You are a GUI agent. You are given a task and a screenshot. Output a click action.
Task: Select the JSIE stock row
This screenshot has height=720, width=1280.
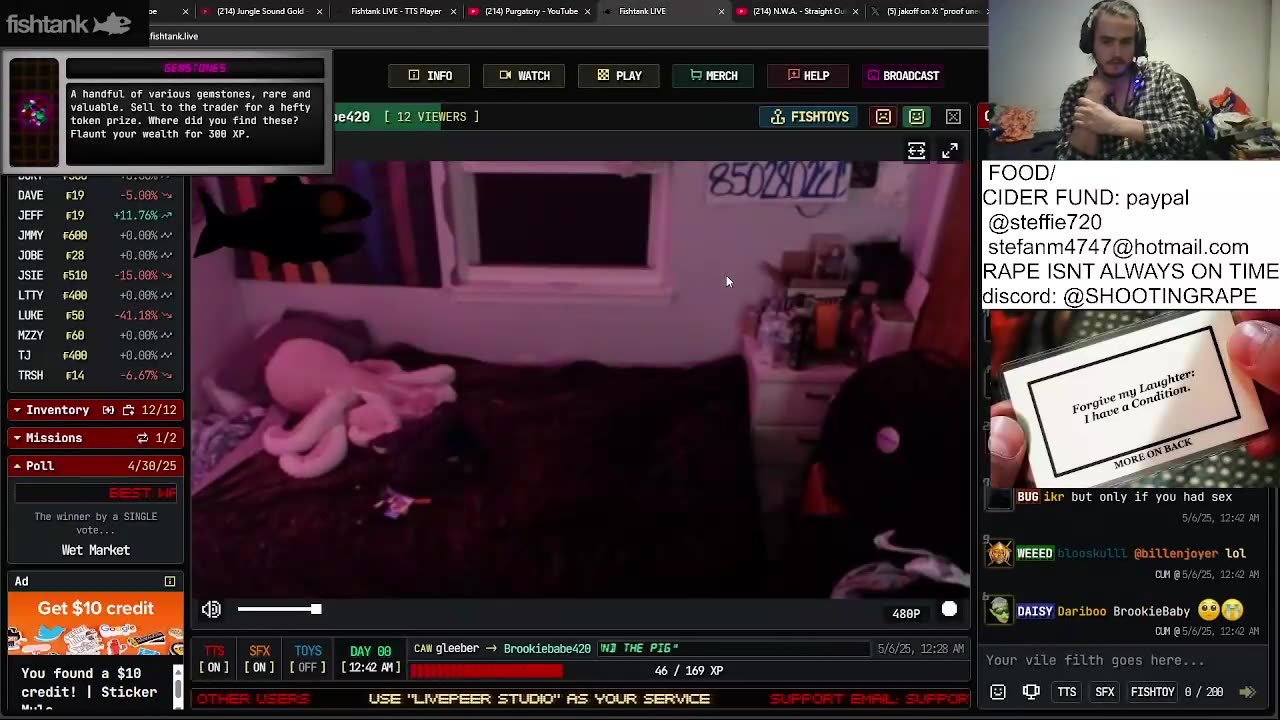[95, 275]
